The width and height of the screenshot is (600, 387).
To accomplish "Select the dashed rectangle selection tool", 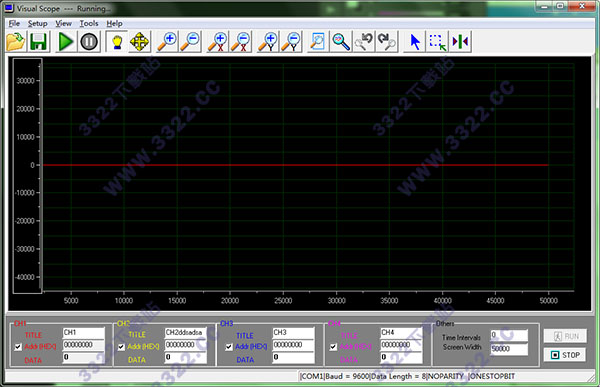I will [437, 41].
